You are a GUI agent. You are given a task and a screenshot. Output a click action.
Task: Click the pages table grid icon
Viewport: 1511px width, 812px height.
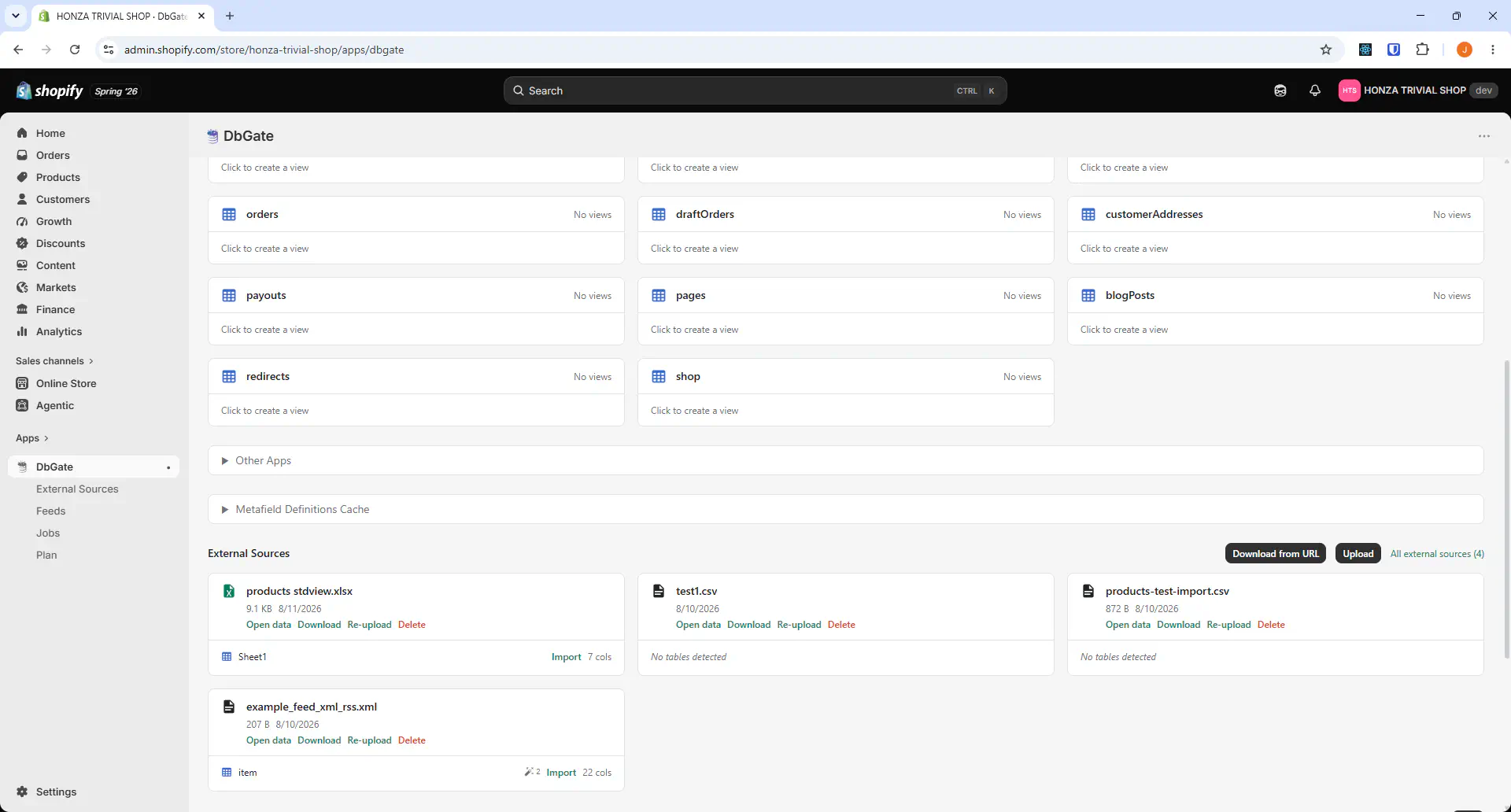[659, 295]
